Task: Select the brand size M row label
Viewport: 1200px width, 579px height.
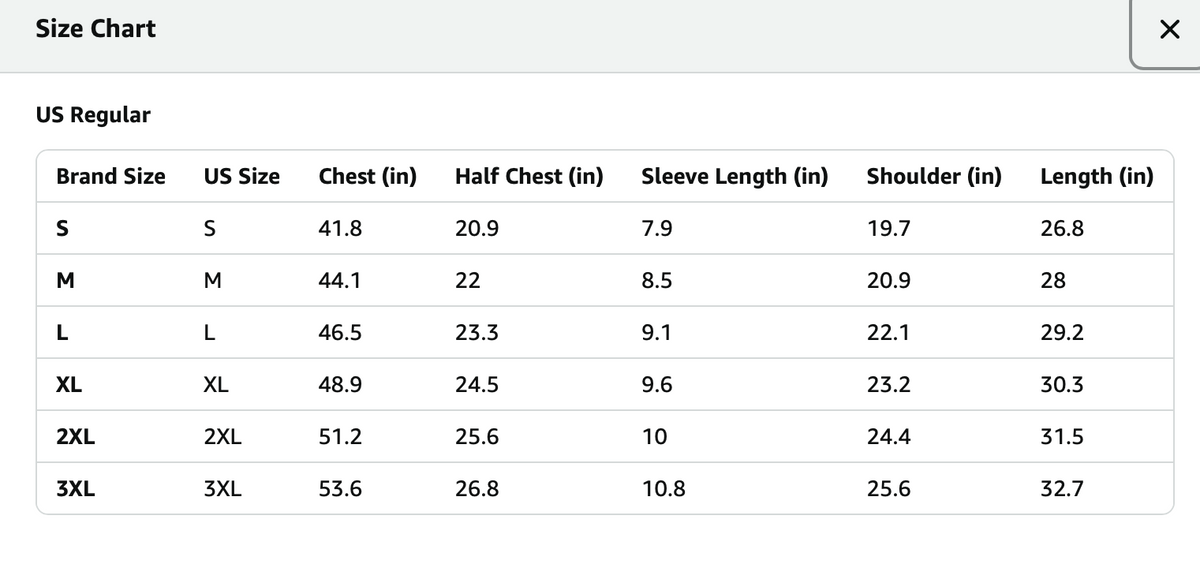Action: 65,281
